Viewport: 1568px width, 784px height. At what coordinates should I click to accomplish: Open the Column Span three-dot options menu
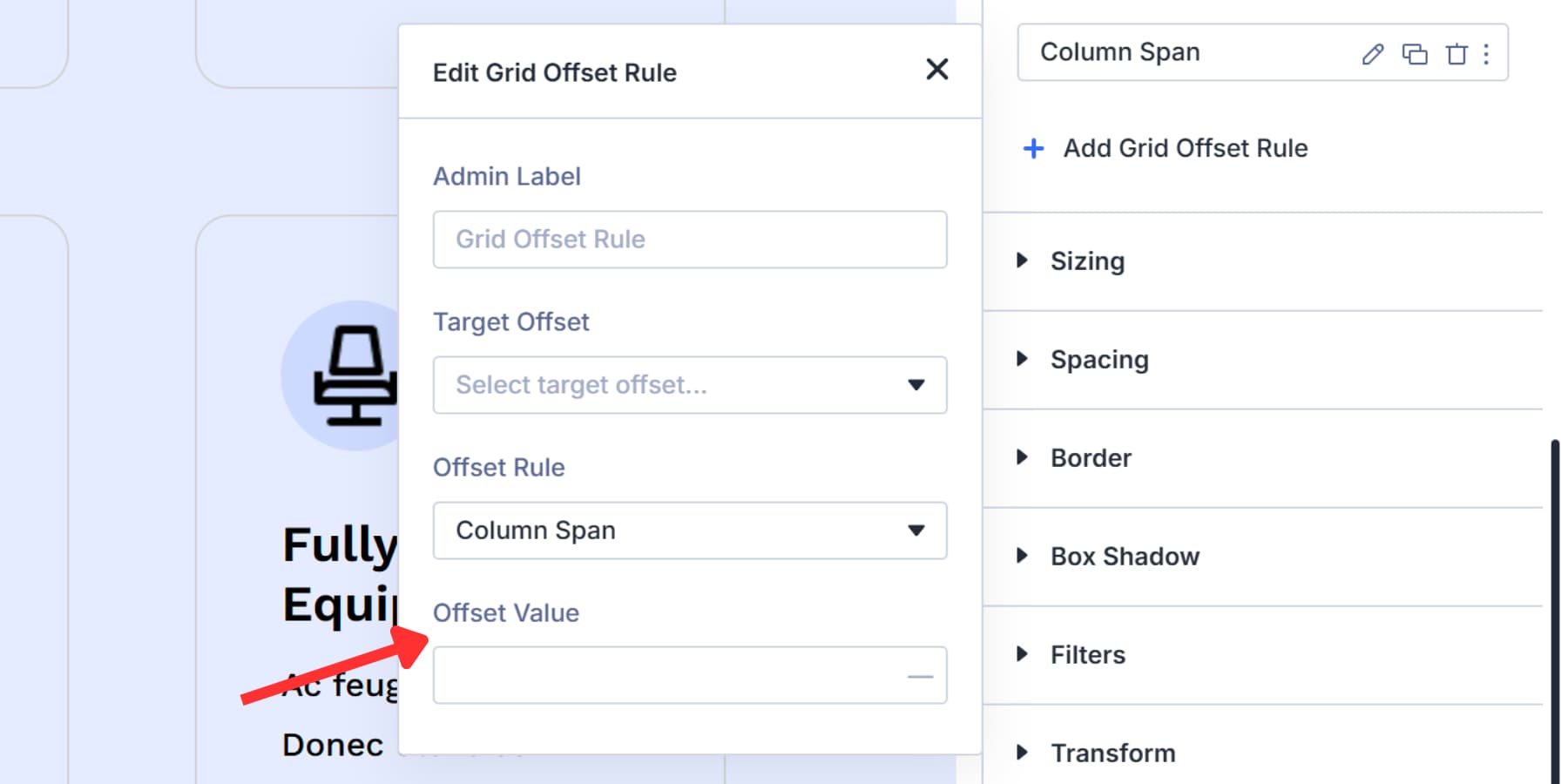point(1486,54)
